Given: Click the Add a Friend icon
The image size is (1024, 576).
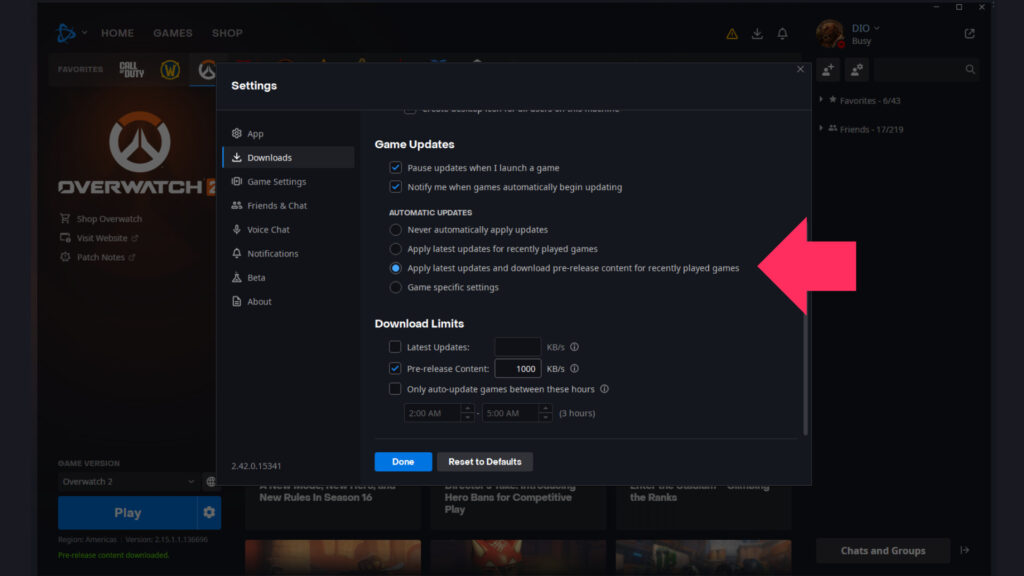Looking at the screenshot, I should (x=829, y=69).
